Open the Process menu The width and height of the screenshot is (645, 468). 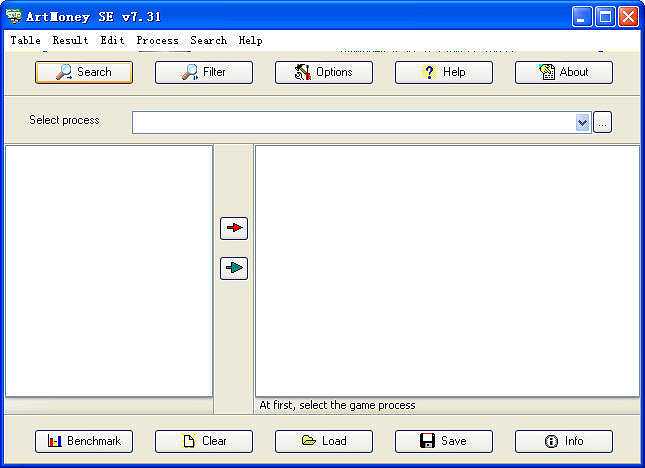click(x=158, y=40)
